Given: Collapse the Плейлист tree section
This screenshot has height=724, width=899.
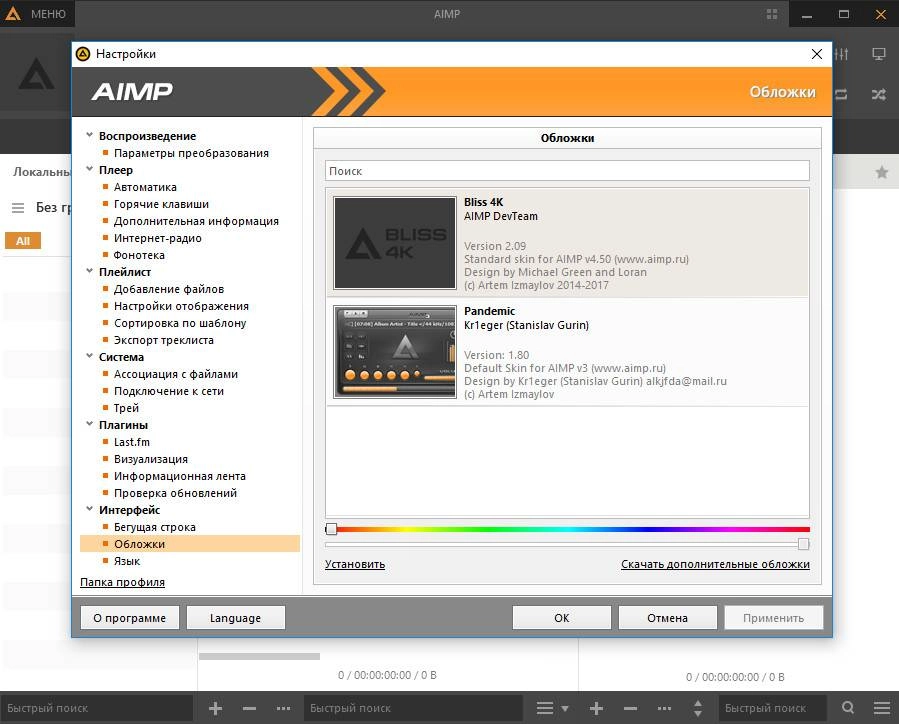Looking at the screenshot, I should click(x=89, y=271).
